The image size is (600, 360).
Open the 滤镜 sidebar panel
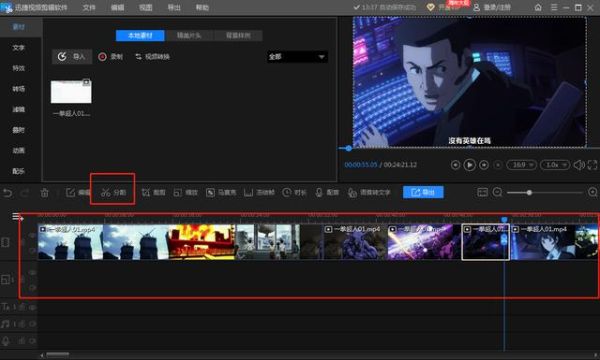point(18,109)
